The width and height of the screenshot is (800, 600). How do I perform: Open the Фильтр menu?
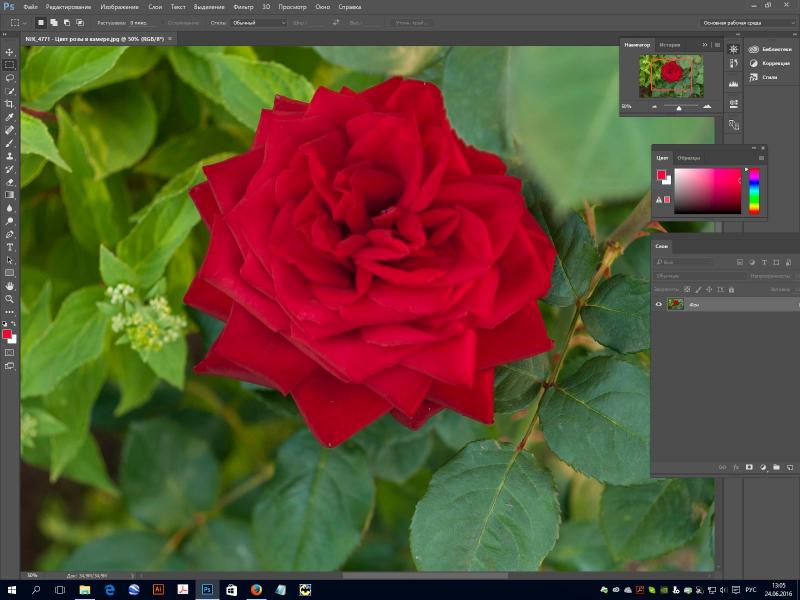[x=243, y=7]
